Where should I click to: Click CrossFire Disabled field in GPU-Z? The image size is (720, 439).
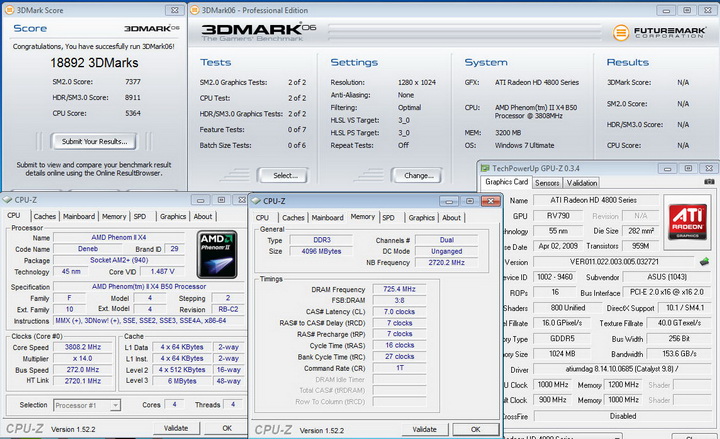(623, 416)
